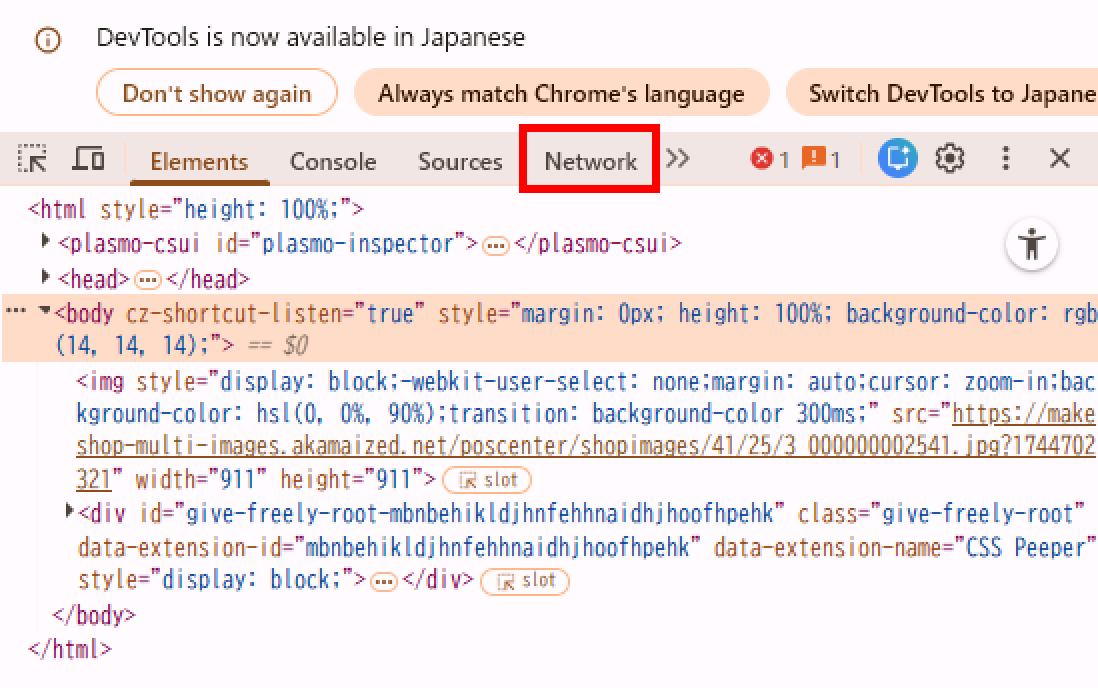Switch to the Console tab
Viewport: 1098px width, 688px height.
pos(333,161)
